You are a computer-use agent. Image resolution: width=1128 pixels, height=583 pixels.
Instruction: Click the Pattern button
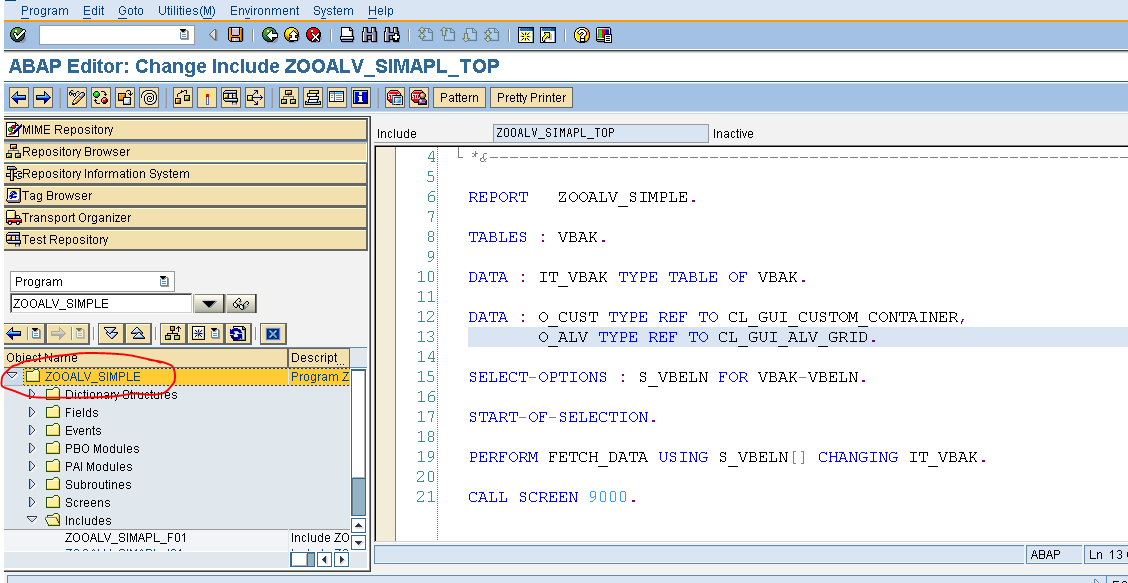tap(459, 97)
